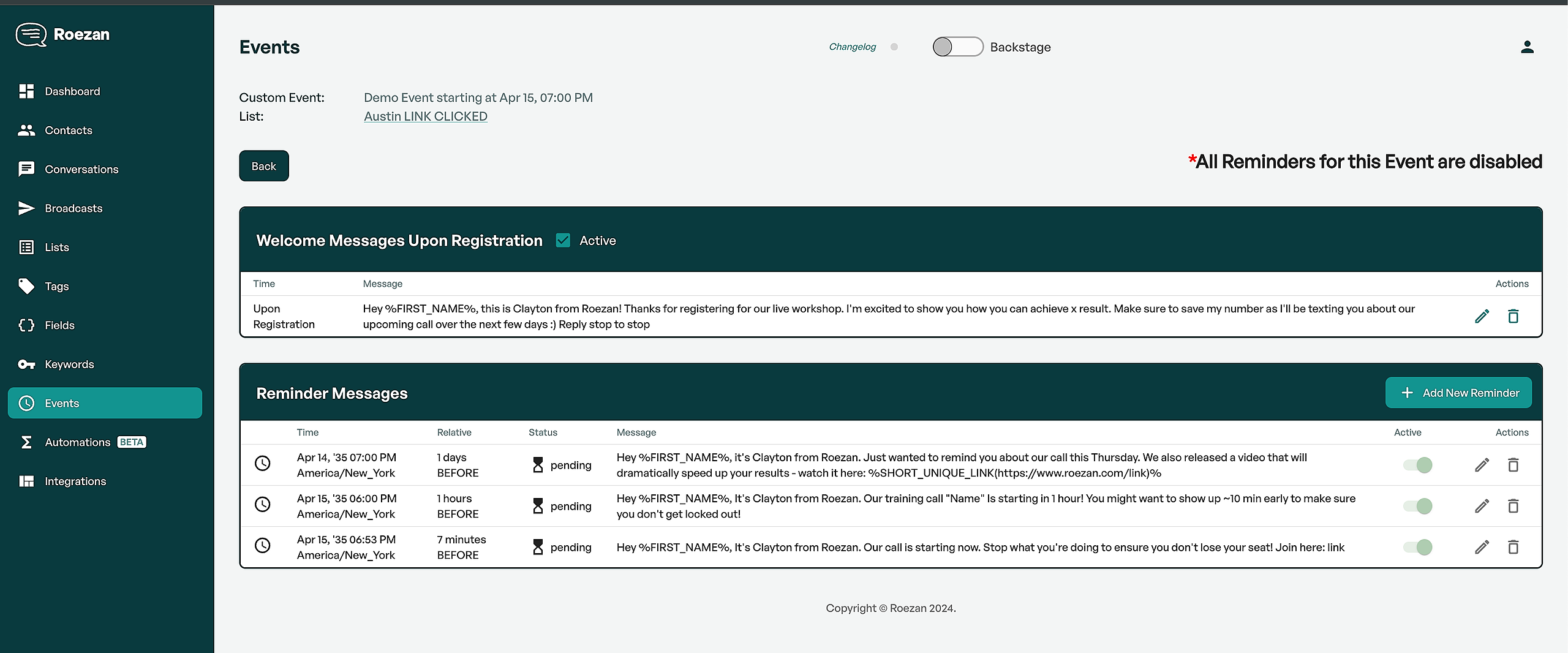
Task: Toggle Active switch for 7 minutes reminder
Action: tap(1418, 547)
